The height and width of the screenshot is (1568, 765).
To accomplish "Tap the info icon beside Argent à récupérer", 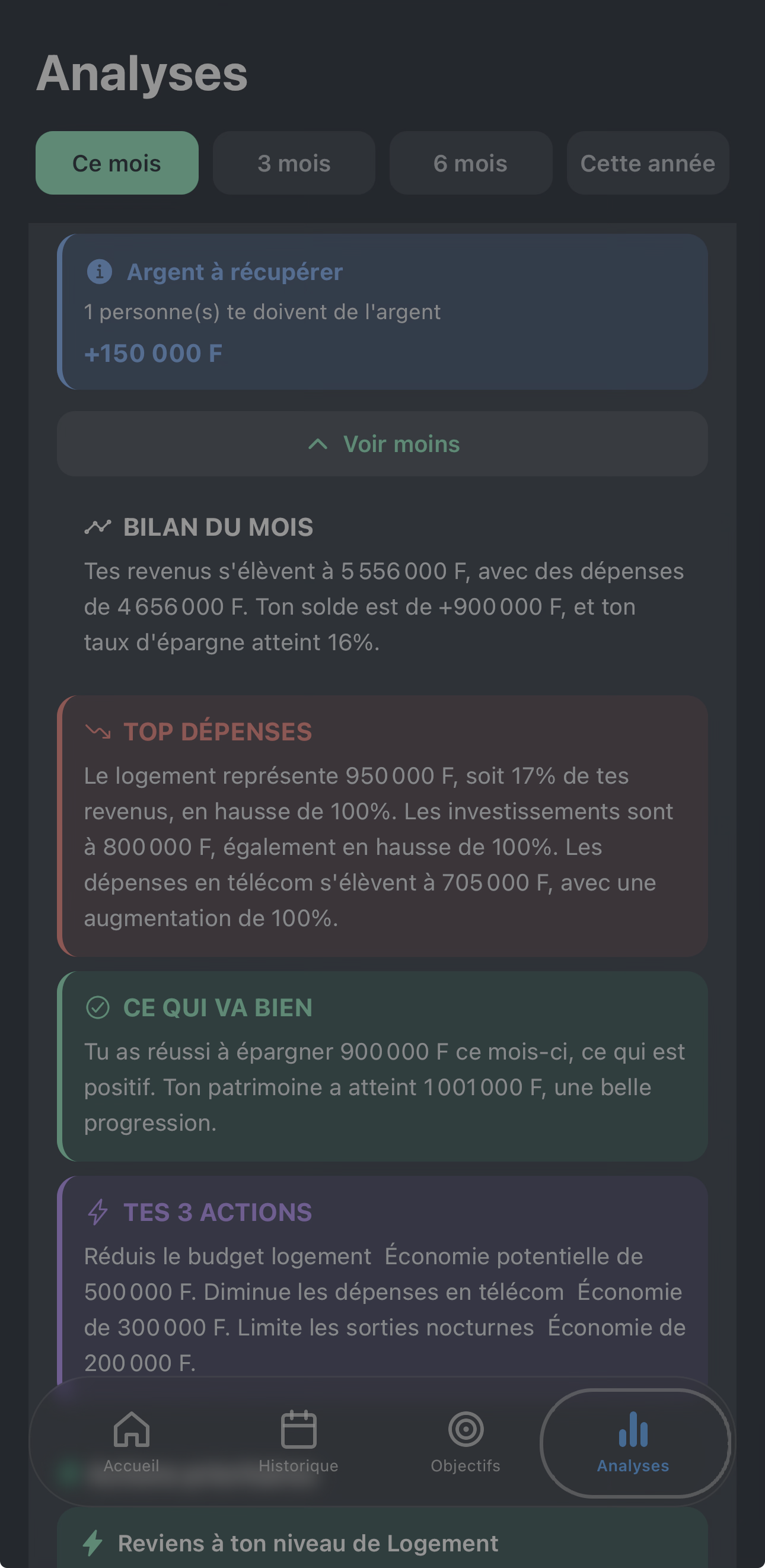I will [99, 272].
